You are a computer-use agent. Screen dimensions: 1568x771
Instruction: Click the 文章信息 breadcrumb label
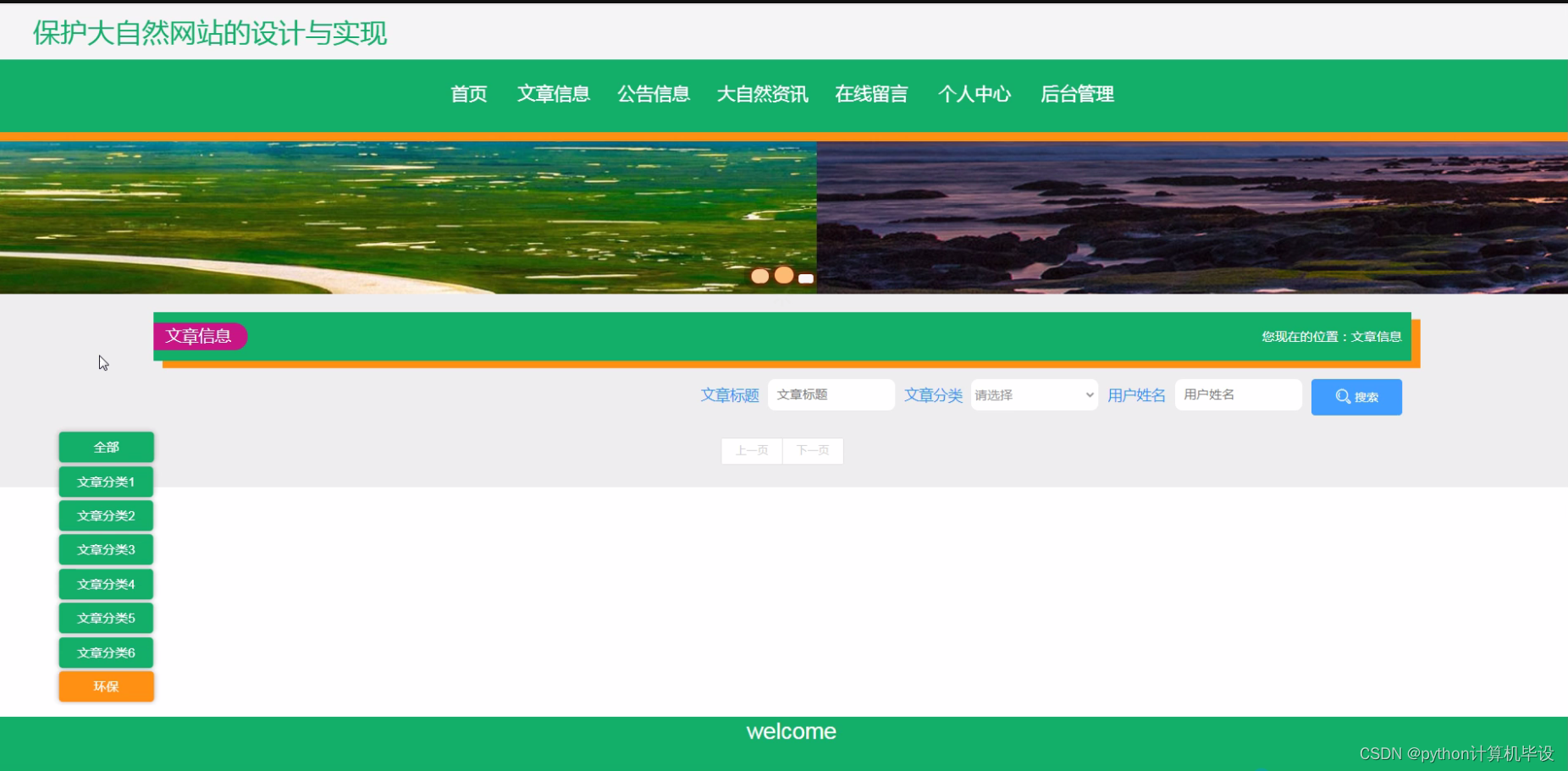[x=200, y=336]
